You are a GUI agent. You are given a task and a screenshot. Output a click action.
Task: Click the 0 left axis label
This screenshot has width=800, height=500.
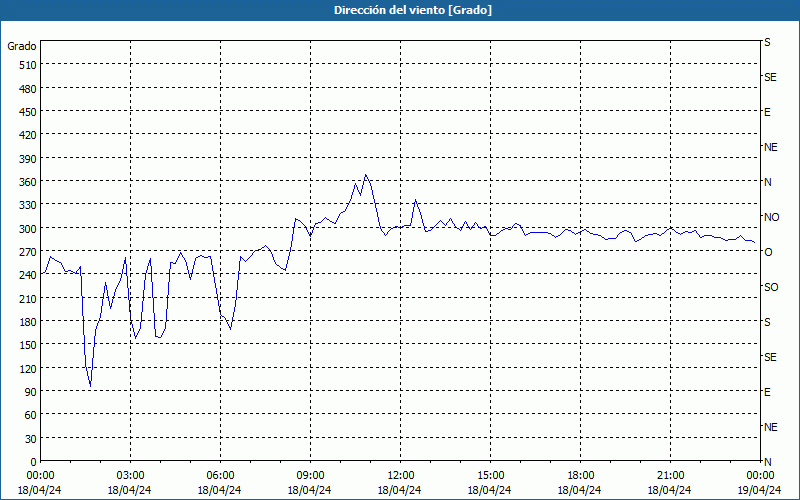pyautogui.click(x=34, y=462)
